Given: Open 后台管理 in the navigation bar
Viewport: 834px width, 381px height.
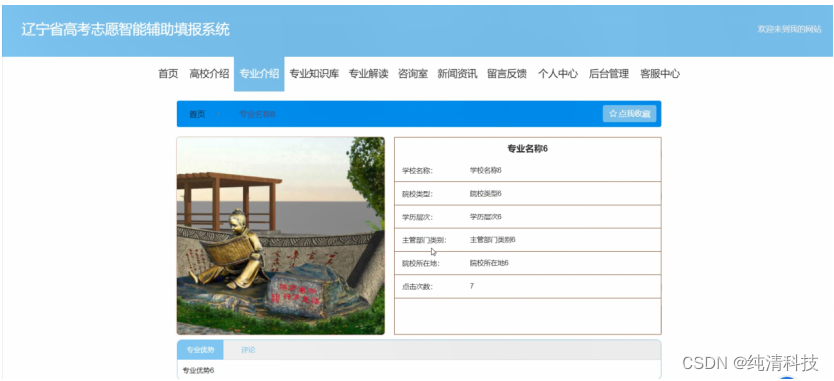Looking at the screenshot, I should [608, 74].
